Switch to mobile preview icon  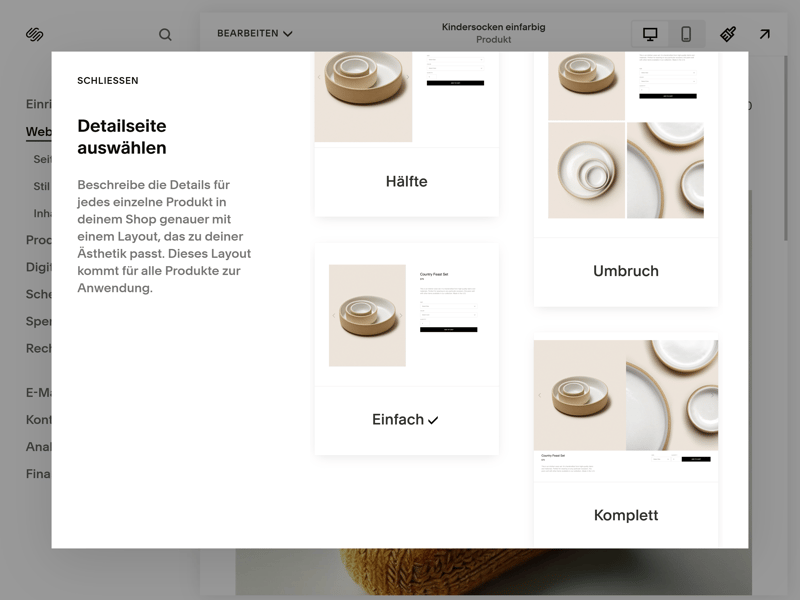coord(686,34)
